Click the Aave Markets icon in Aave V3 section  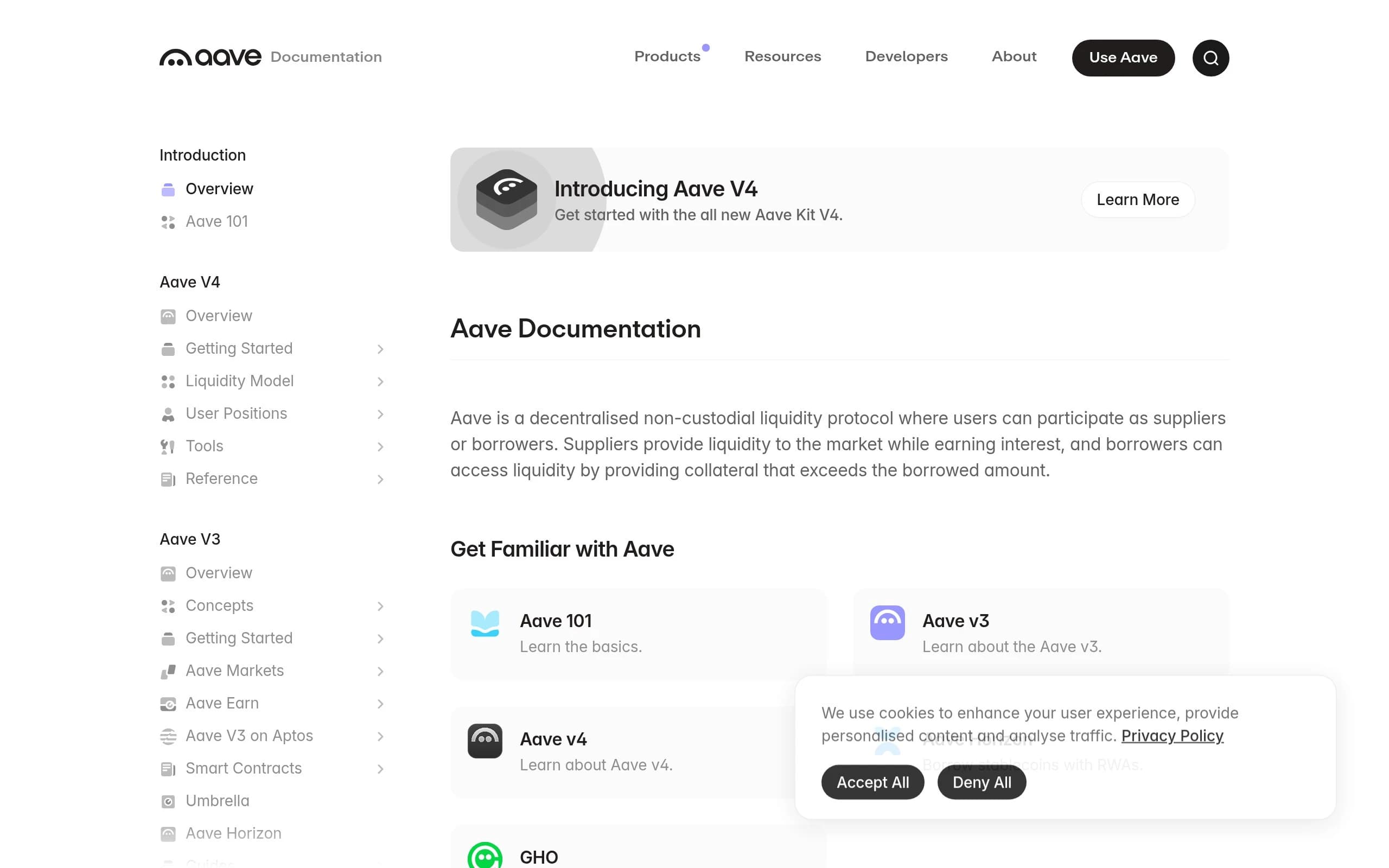[168, 671]
